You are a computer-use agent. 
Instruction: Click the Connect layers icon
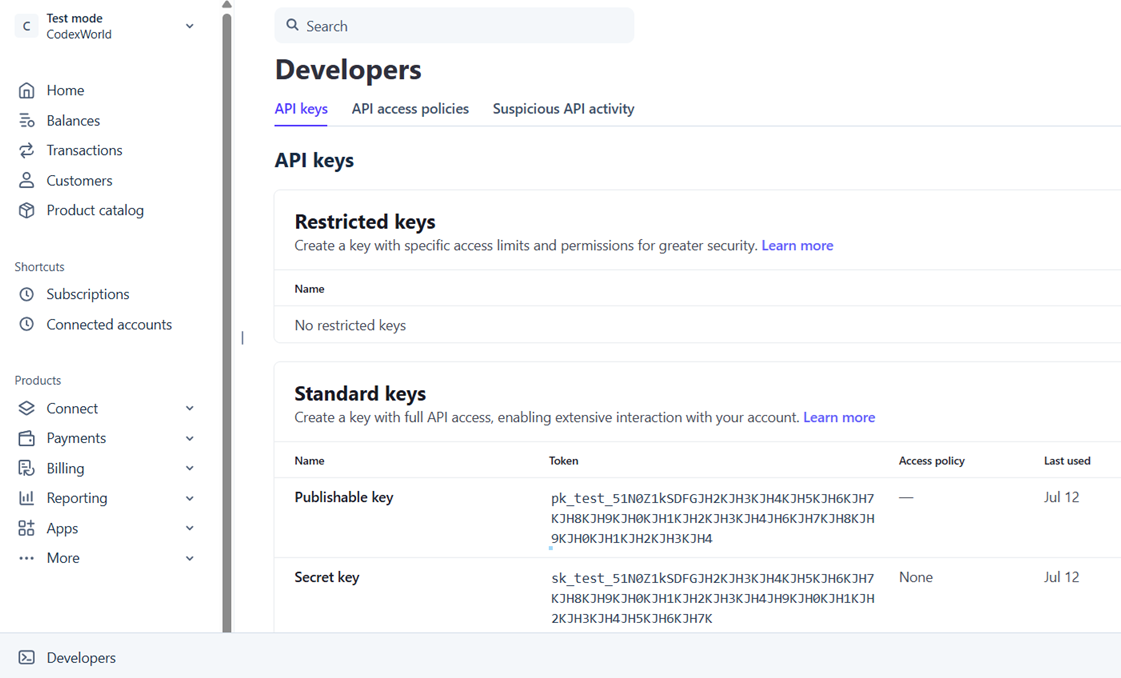pyautogui.click(x=26, y=408)
